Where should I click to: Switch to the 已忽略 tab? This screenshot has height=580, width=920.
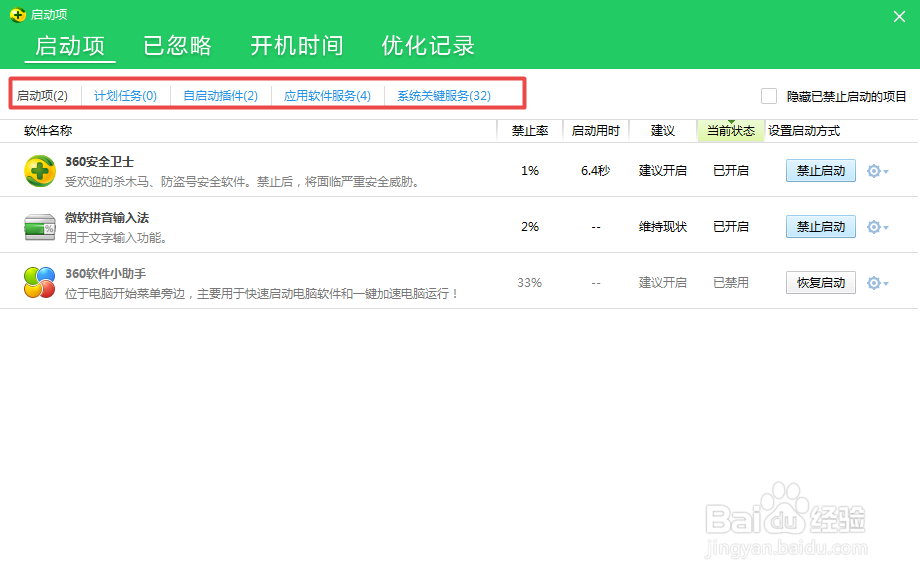pos(177,46)
